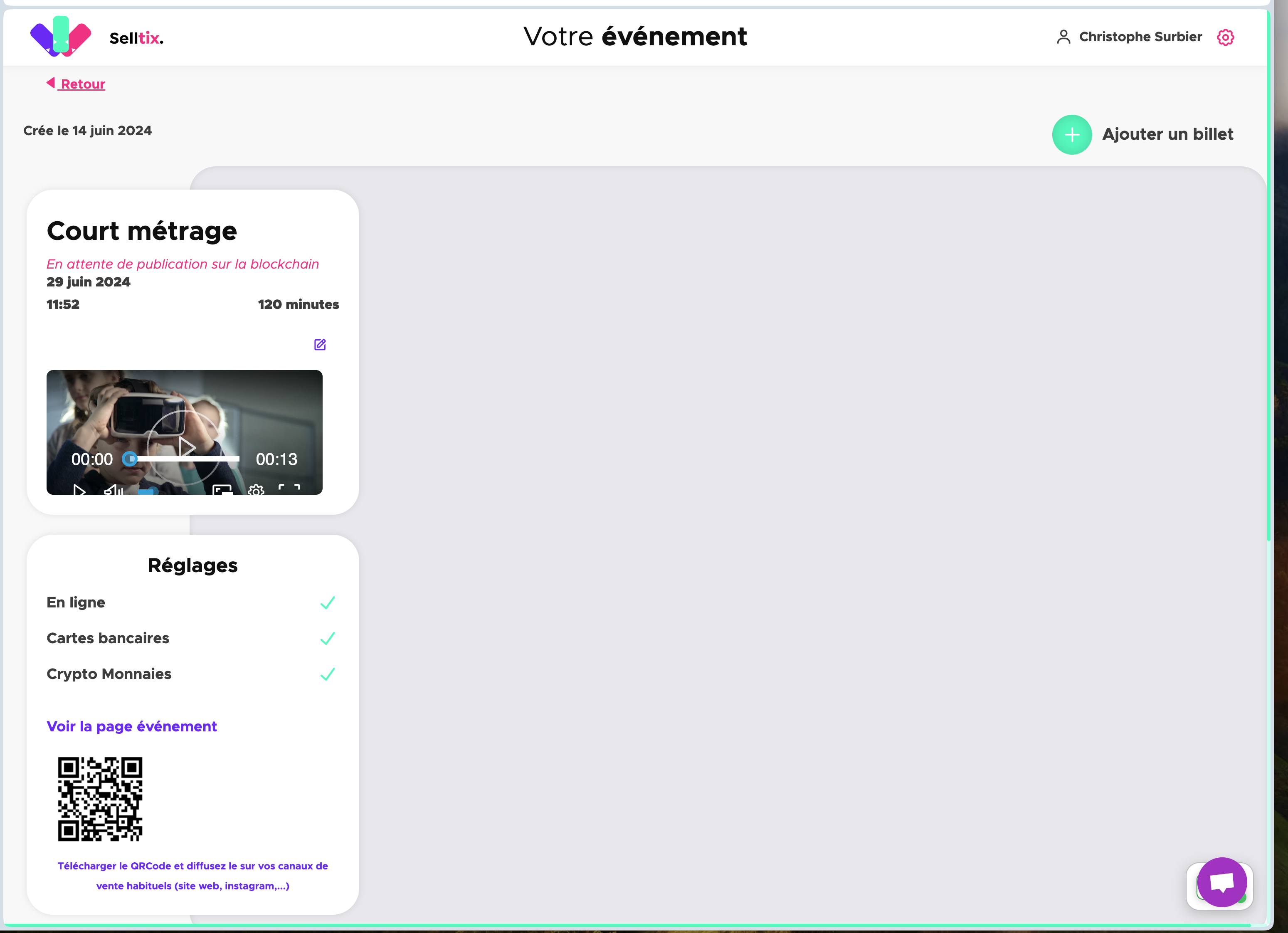This screenshot has width=1288, height=933.
Task: Click the user profile icon
Action: tap(1063, 37)
